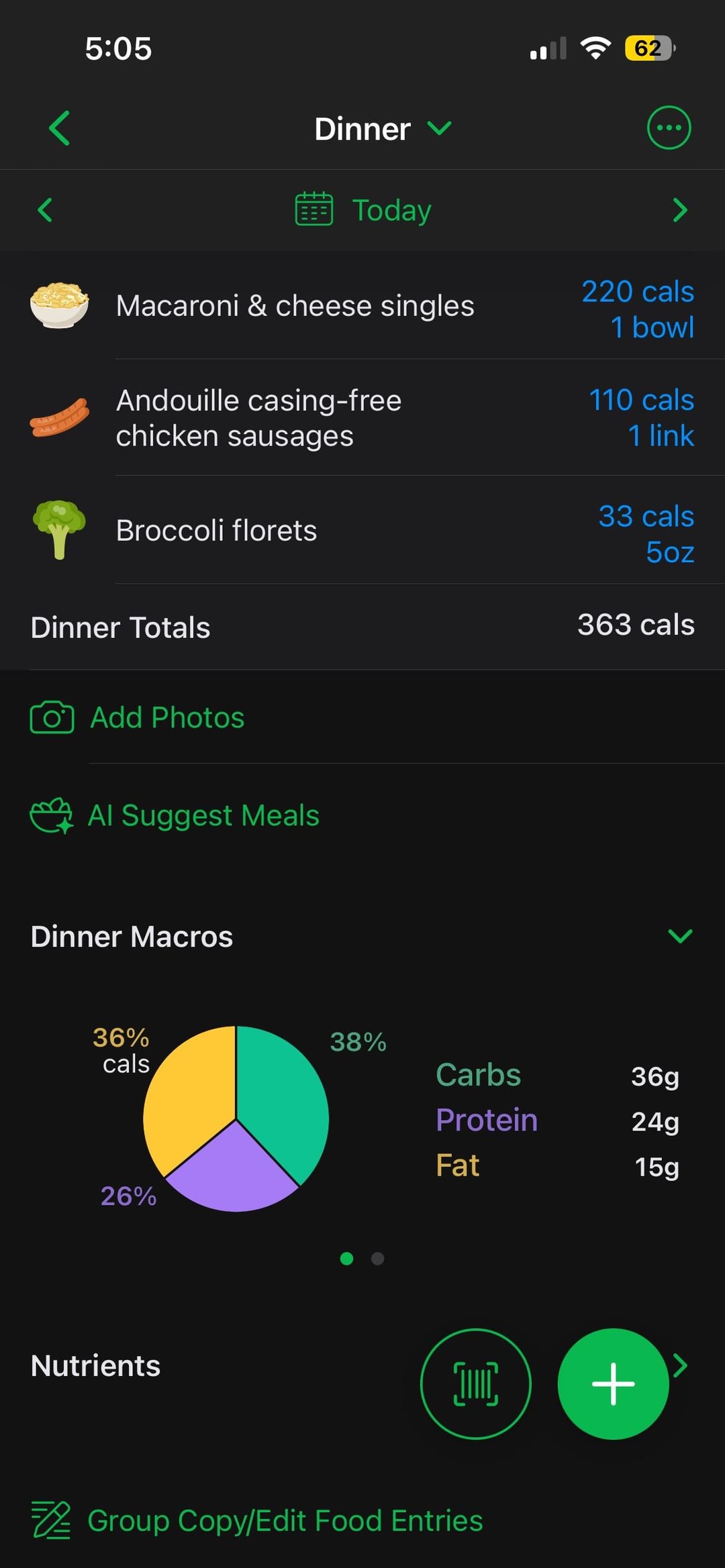This screenshot has height=1568, width=725.
Task: Open the more options ellipsis menu
Action: 668,128
